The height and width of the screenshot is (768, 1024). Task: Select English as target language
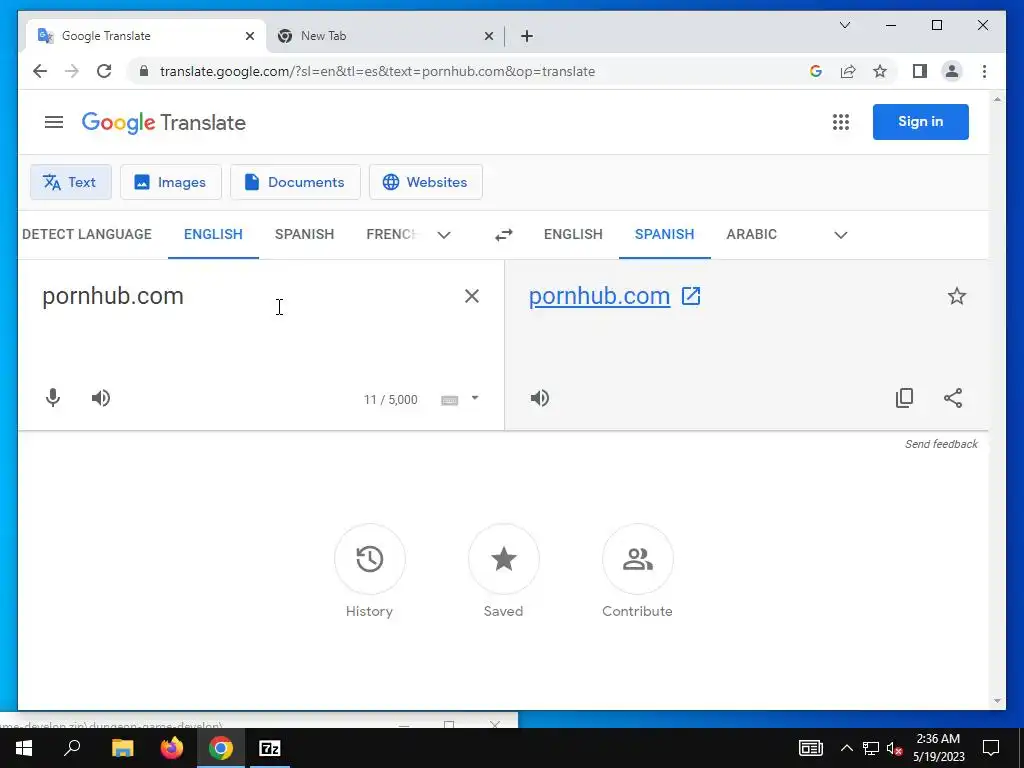point(573,234)
